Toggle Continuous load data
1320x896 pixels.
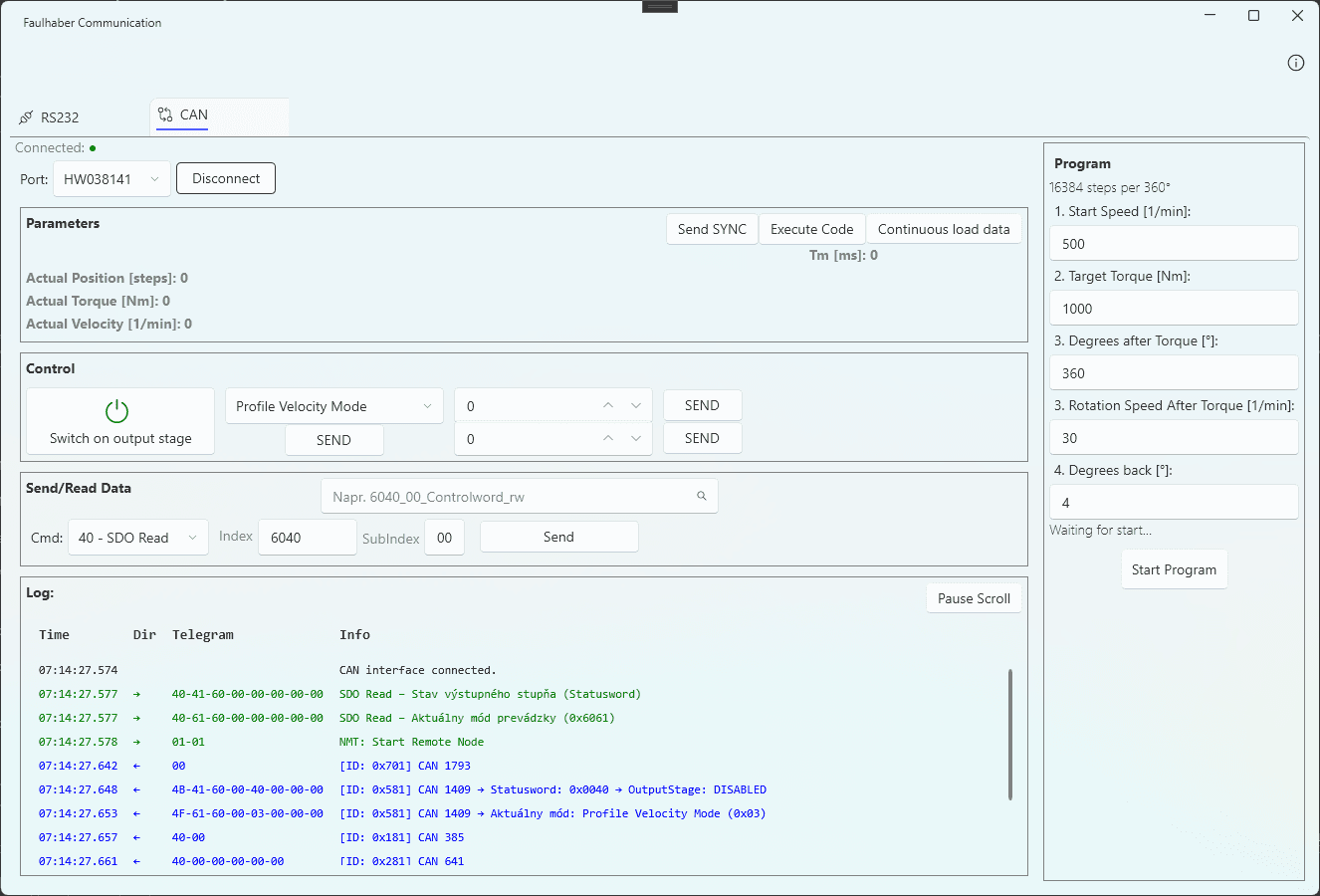pyautogui.click(x=943, y=229)
